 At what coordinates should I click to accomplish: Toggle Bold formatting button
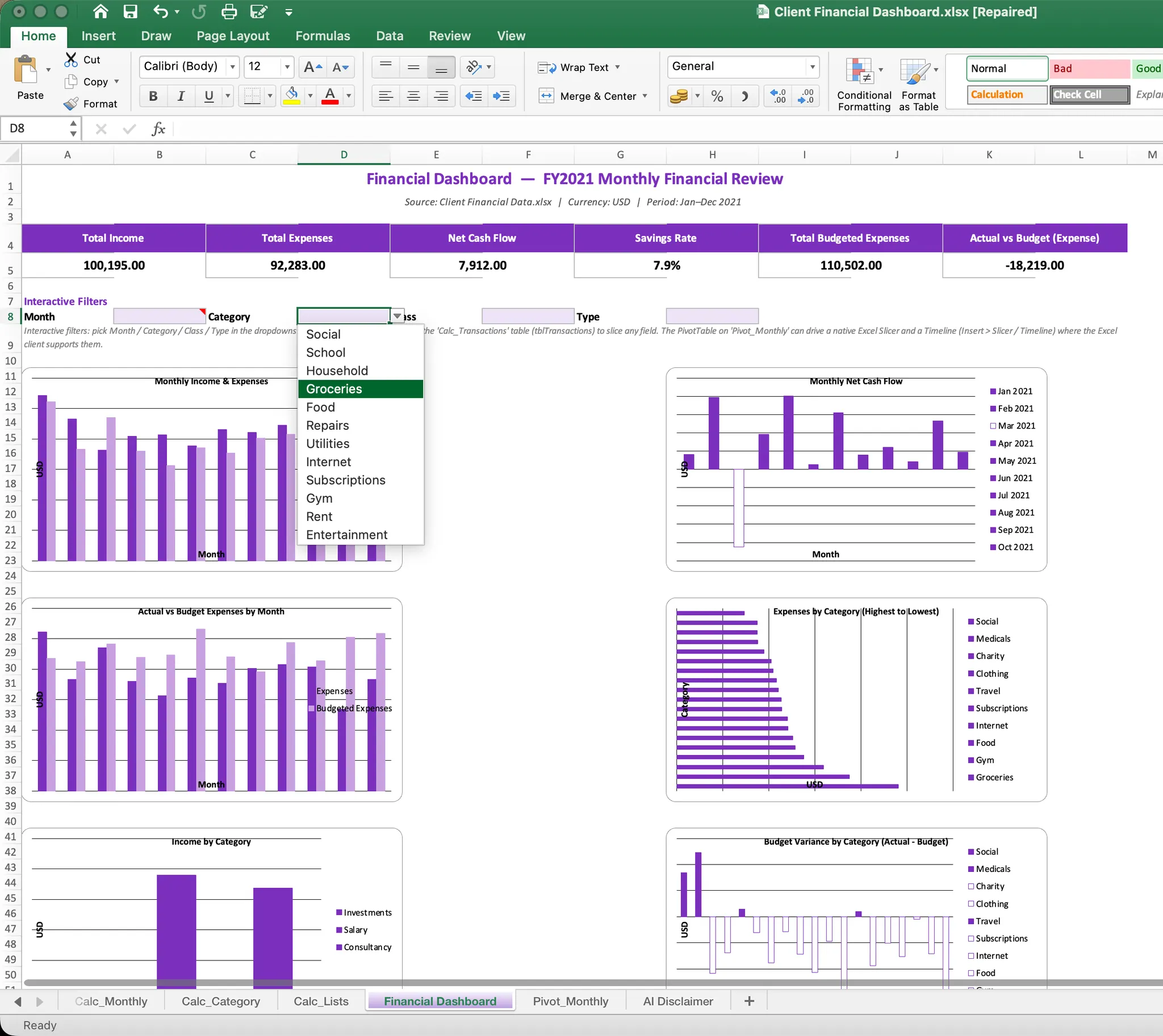pyautogui.click(x=153, y=96)
